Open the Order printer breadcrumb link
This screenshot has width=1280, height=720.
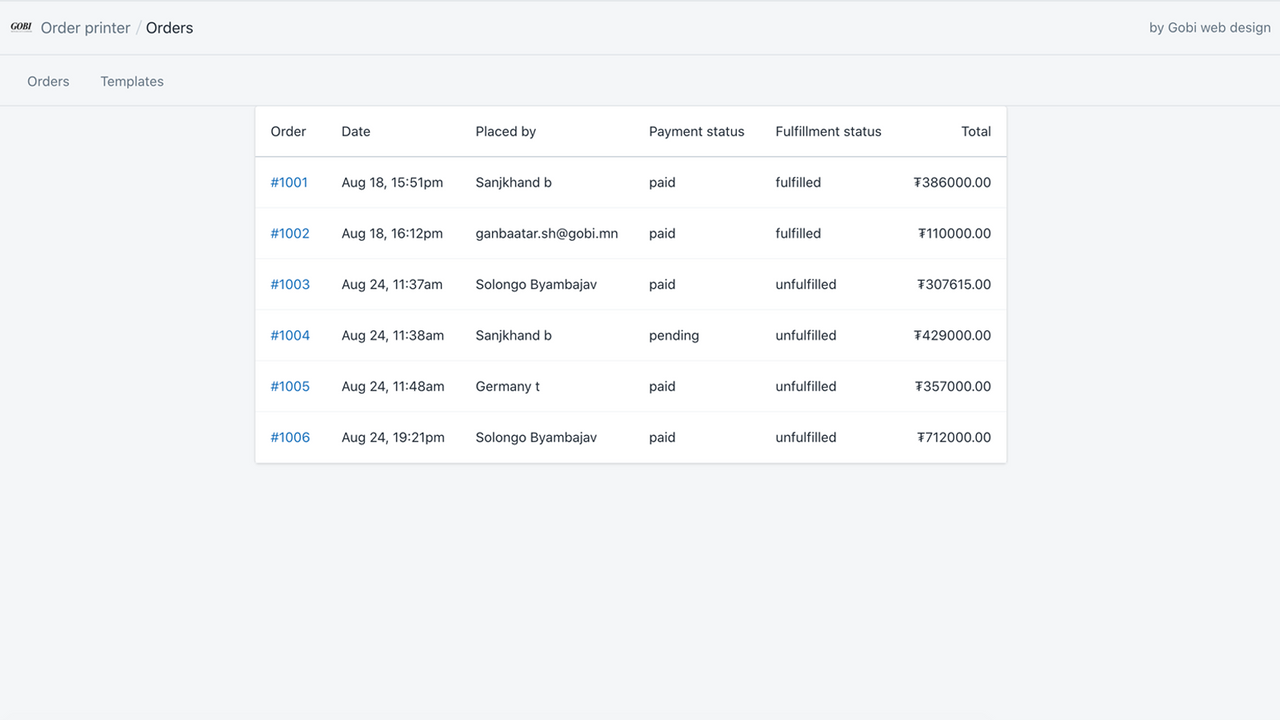point(85,28)
